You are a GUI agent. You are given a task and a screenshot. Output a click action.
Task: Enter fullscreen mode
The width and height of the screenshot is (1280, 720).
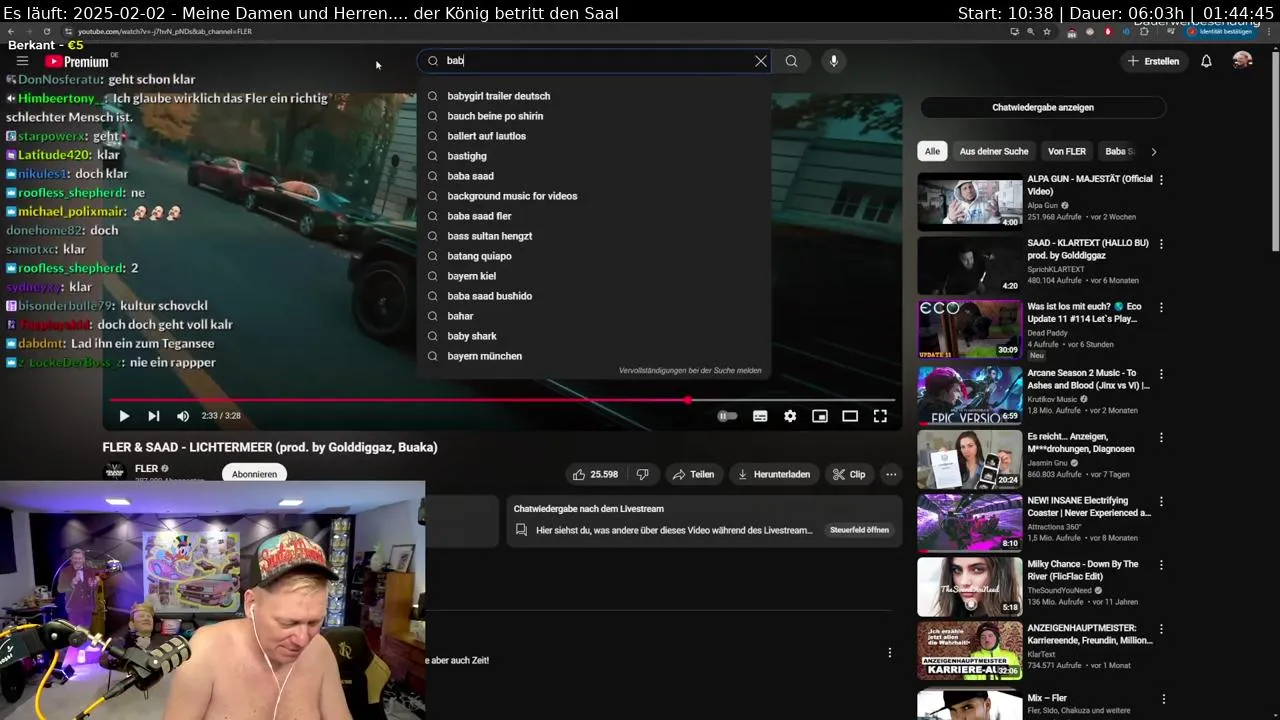(x=880, y=416)
